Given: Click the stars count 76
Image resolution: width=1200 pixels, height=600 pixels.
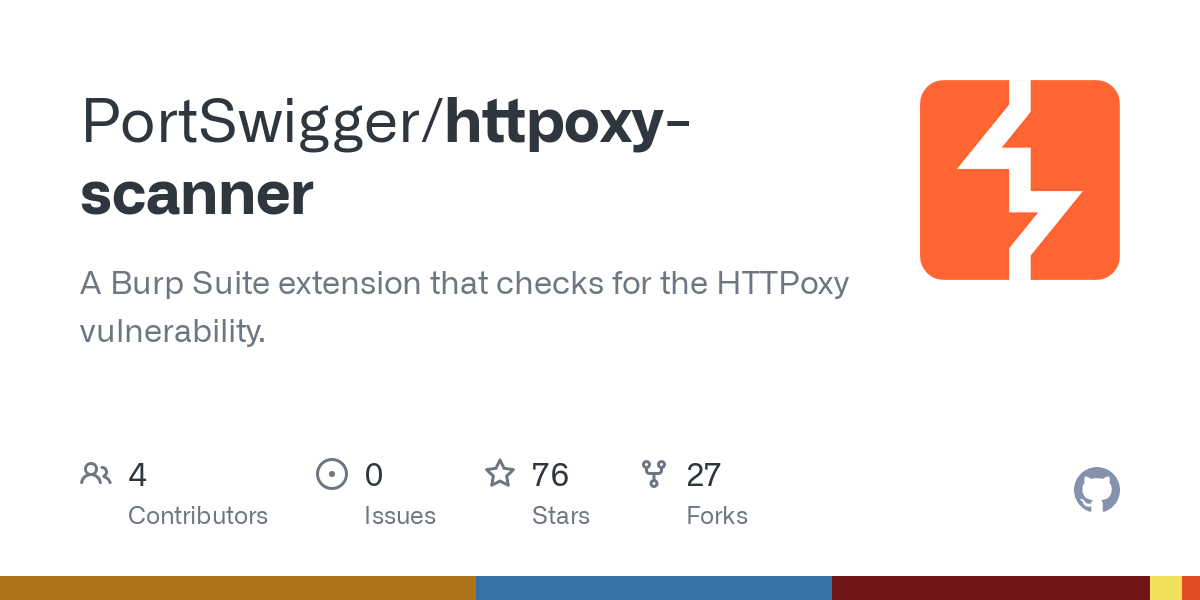Looking at the screenshot, I should pyautogui.click(x=551, y=475).
